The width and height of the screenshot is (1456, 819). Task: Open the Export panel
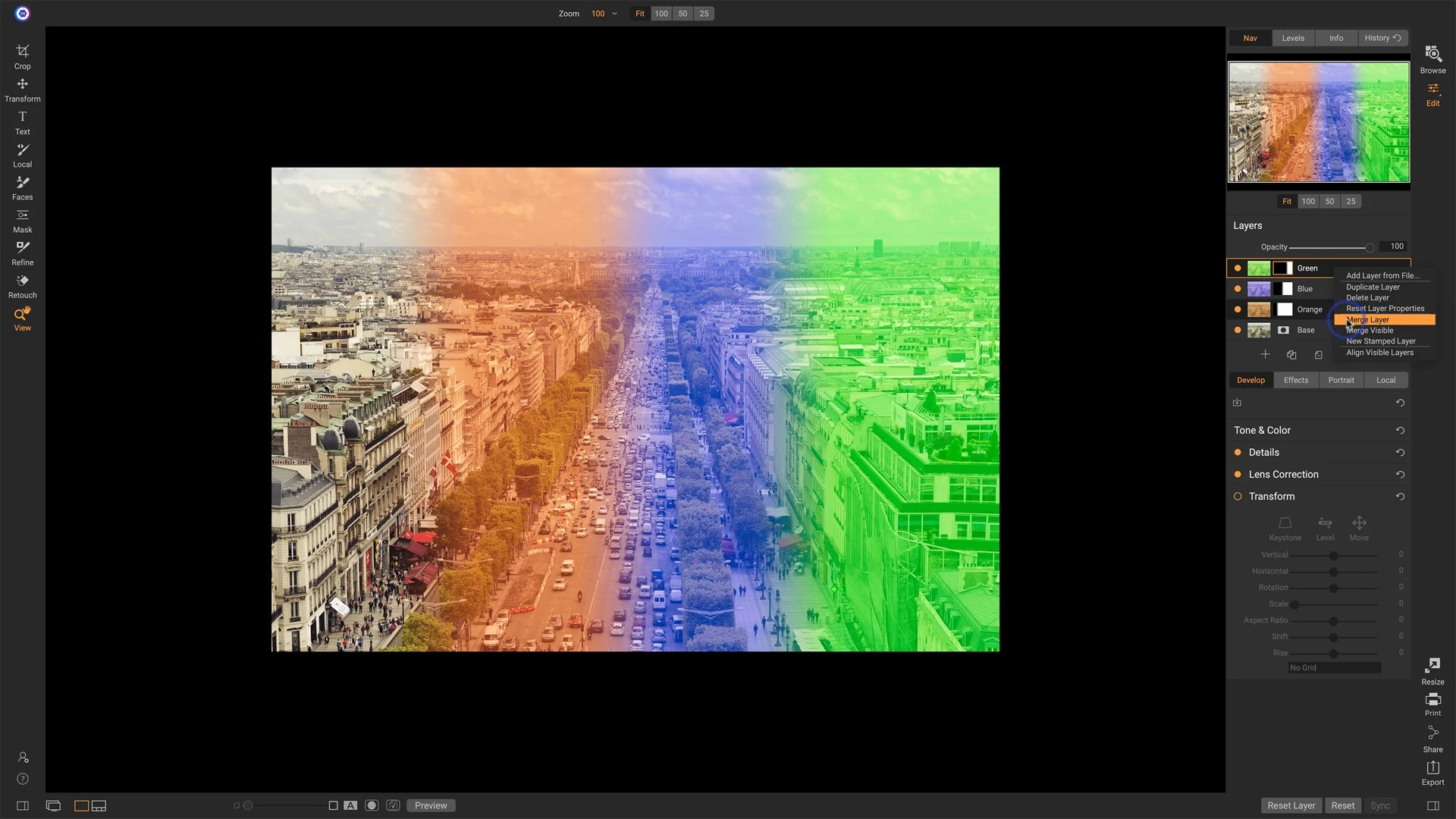click(1432, 773)
